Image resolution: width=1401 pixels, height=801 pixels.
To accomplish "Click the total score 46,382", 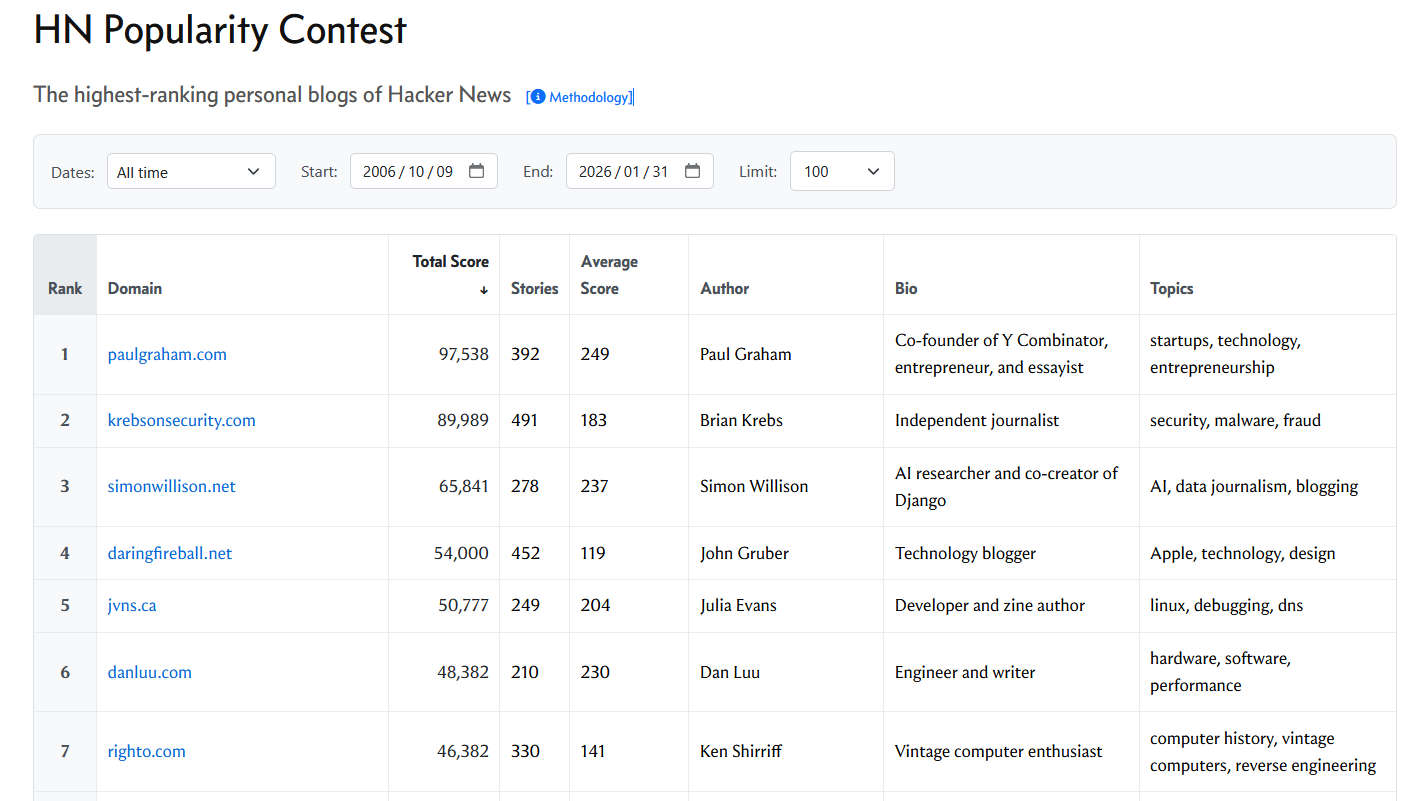I will point(463,751).
